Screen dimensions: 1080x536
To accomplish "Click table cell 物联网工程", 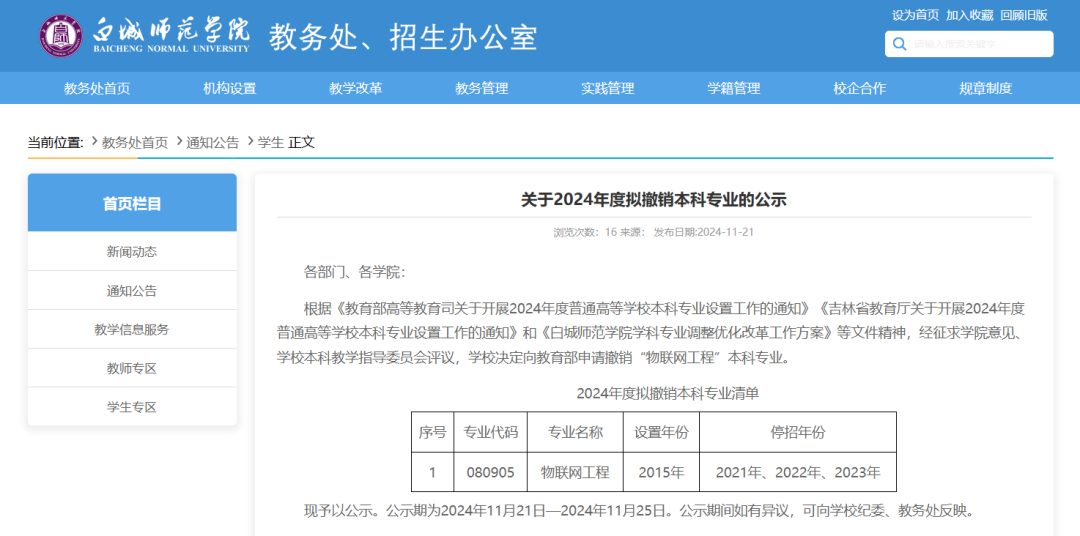I will [x=575, y=473].
